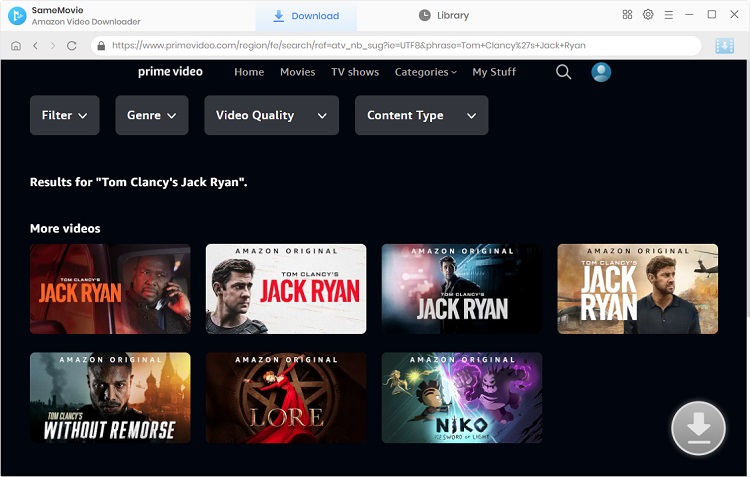
Task: Click the padlock icon in address bar
Action: click(101, 45)
